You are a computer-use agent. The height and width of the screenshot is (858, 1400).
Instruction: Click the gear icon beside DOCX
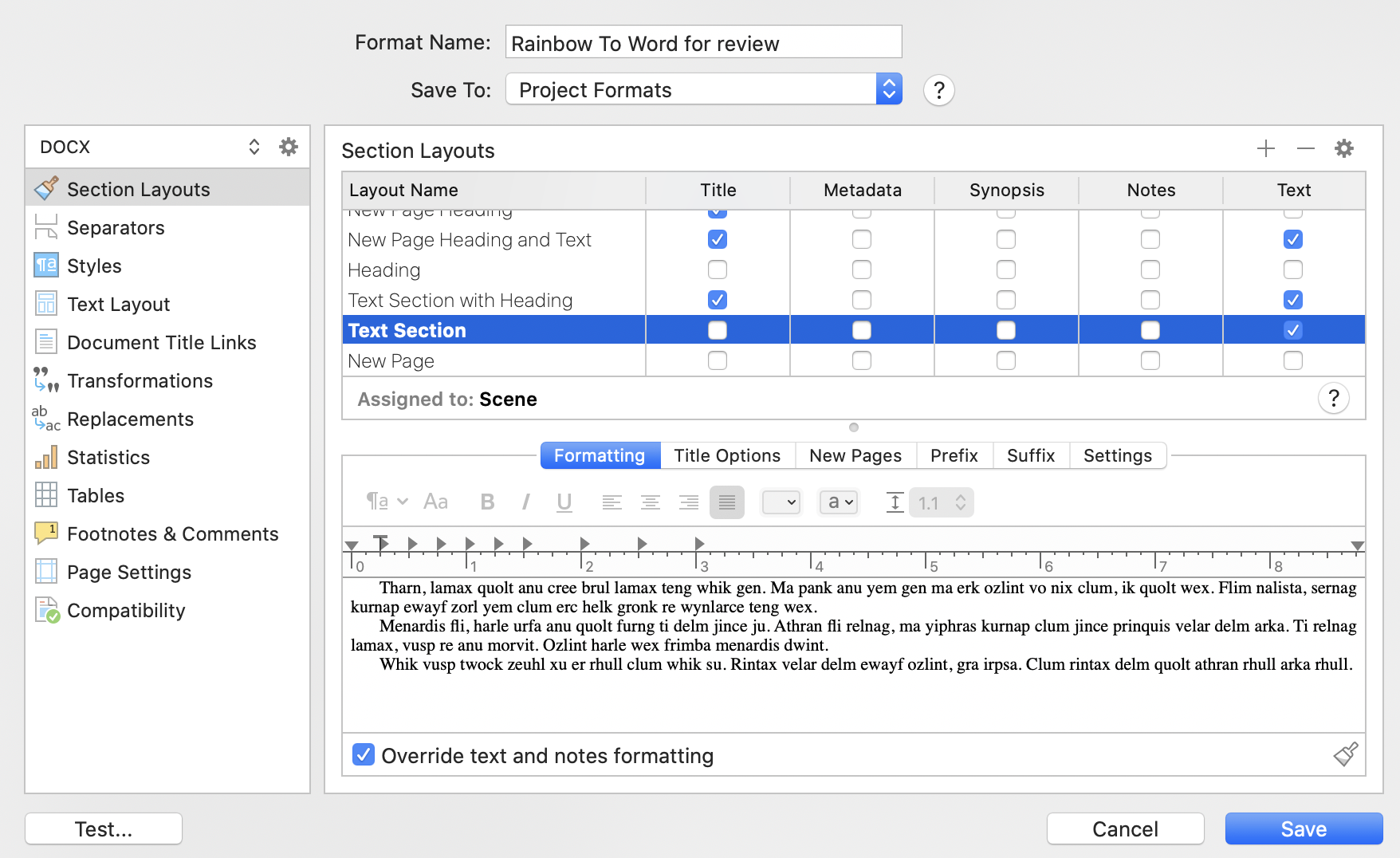(289, 147)
